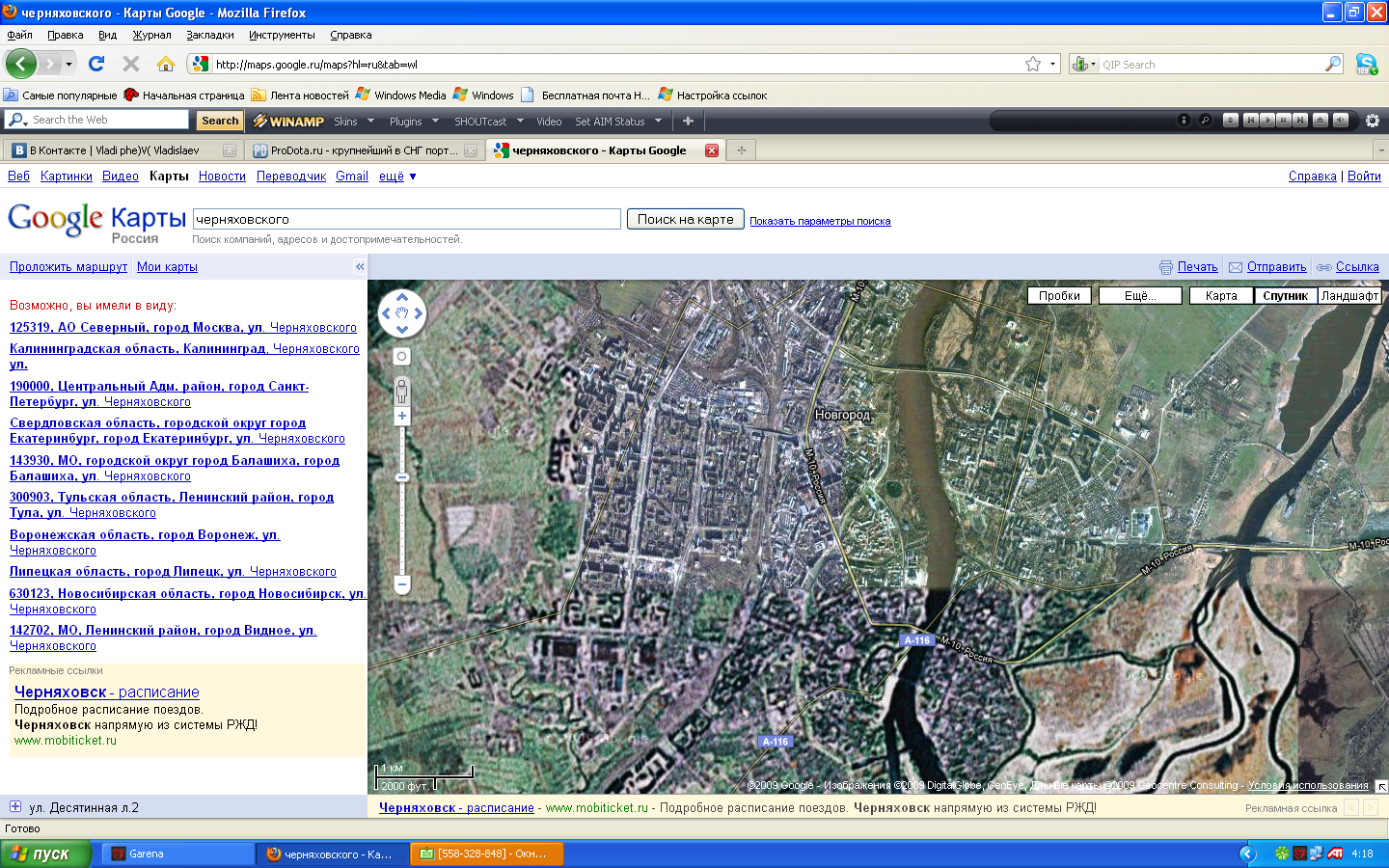Open the Закладки menu

tap(210, 35)
